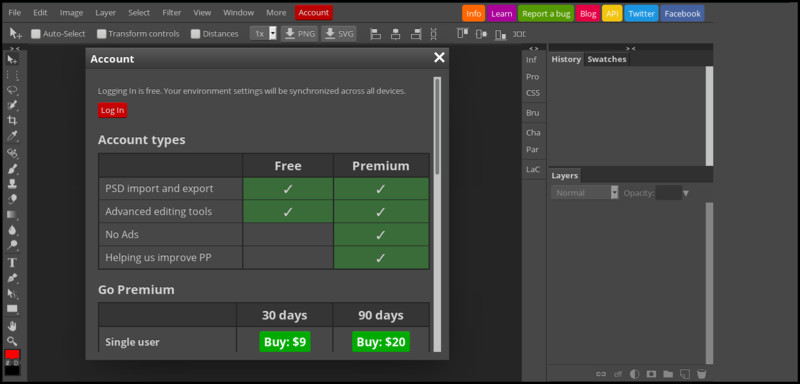Select the Dodge tool

(x=12, y=245)
